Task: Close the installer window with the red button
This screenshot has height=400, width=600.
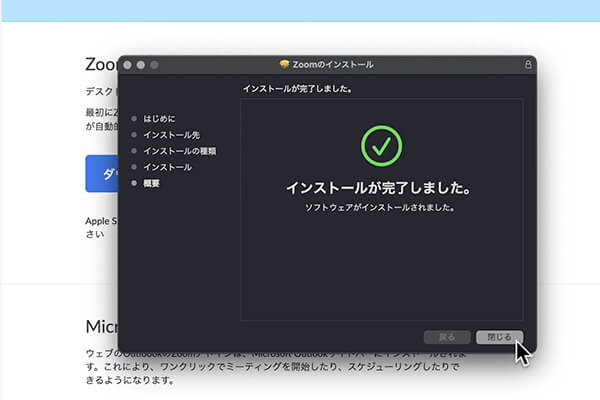Action: point(127,65)
